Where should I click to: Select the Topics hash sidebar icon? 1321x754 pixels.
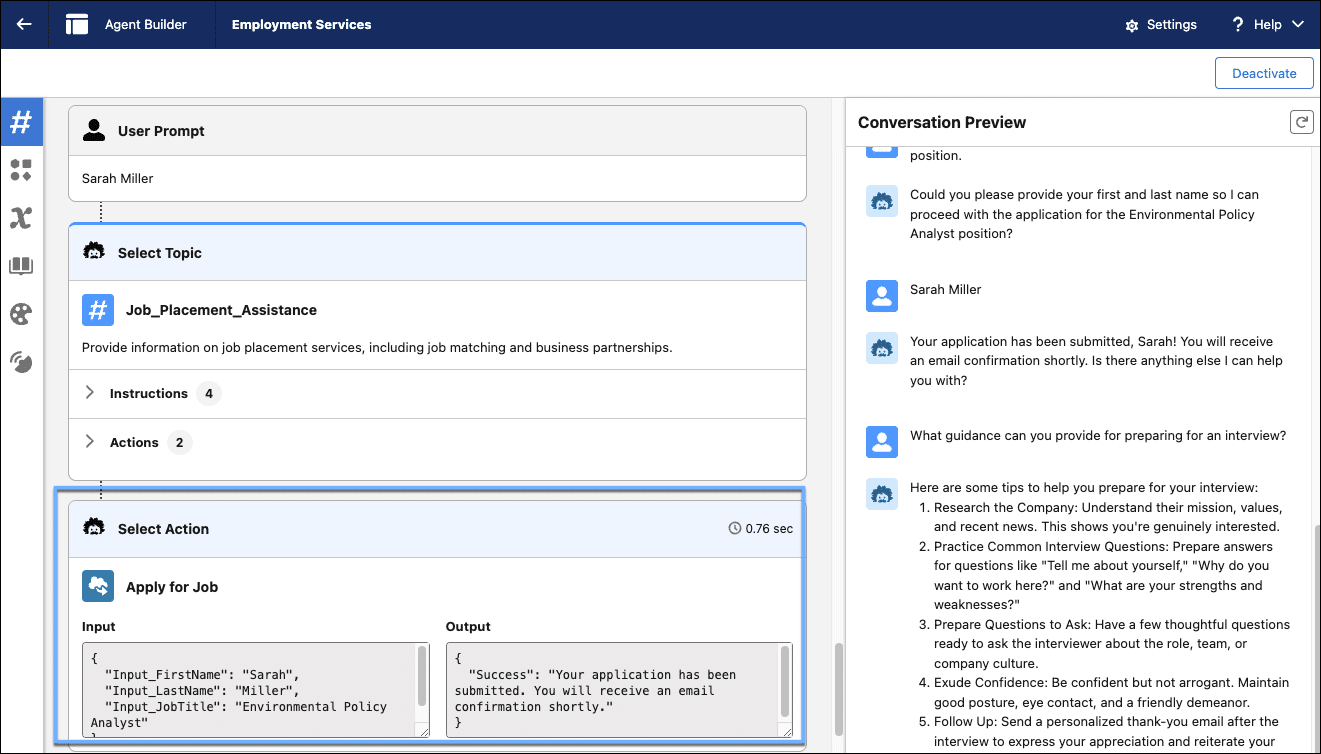[21, 122]
